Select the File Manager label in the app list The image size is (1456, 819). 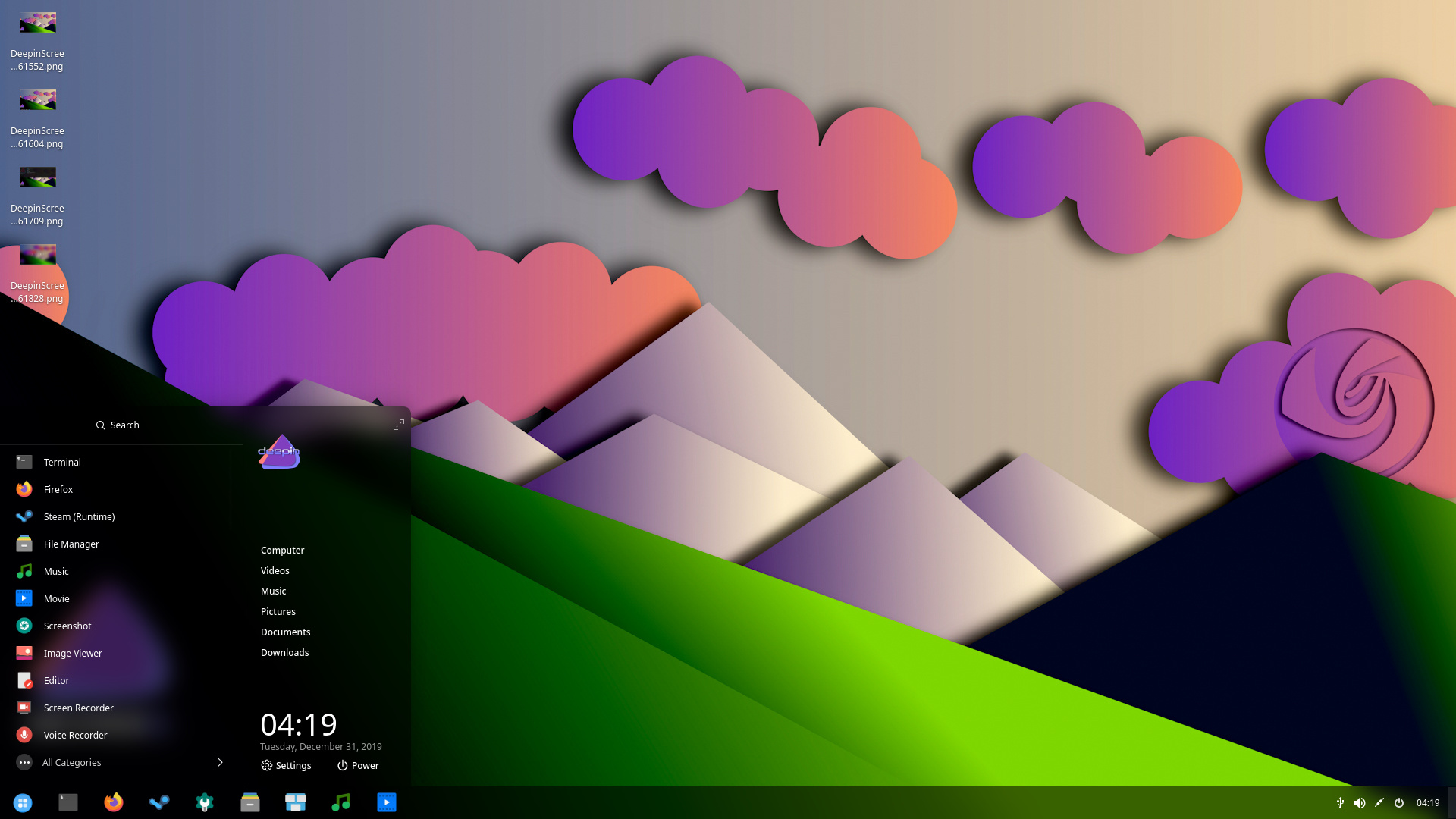[71, 544]
